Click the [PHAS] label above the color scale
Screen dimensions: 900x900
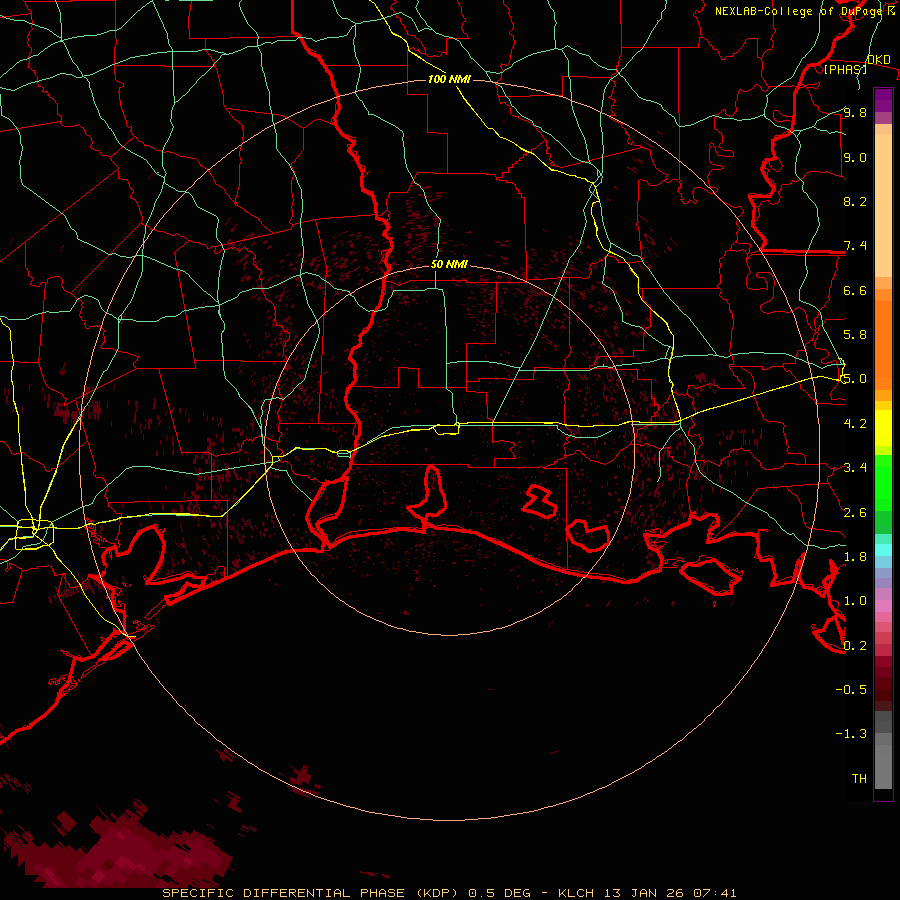pyautogui.click(x=845, y=69)
